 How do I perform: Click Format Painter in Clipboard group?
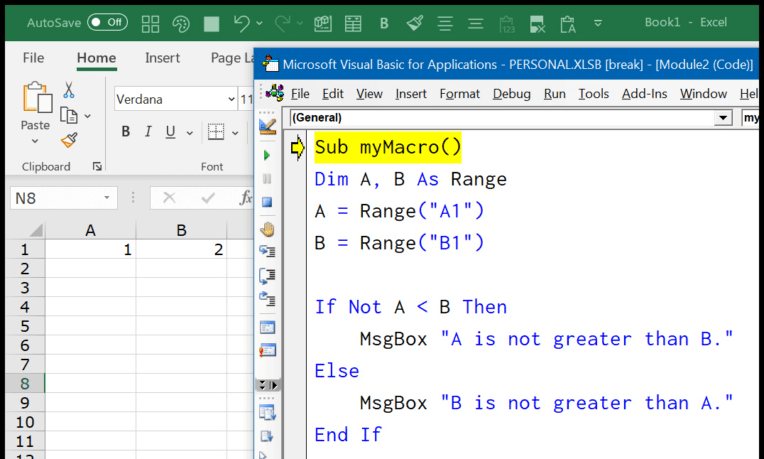pos(69,140)
